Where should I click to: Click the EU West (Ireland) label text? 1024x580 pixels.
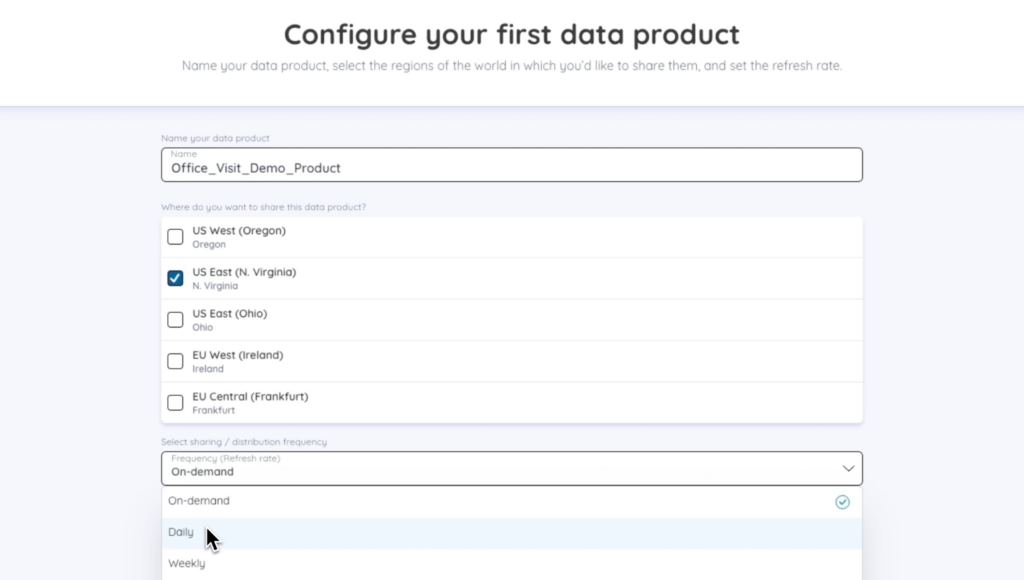pos(238,355)
